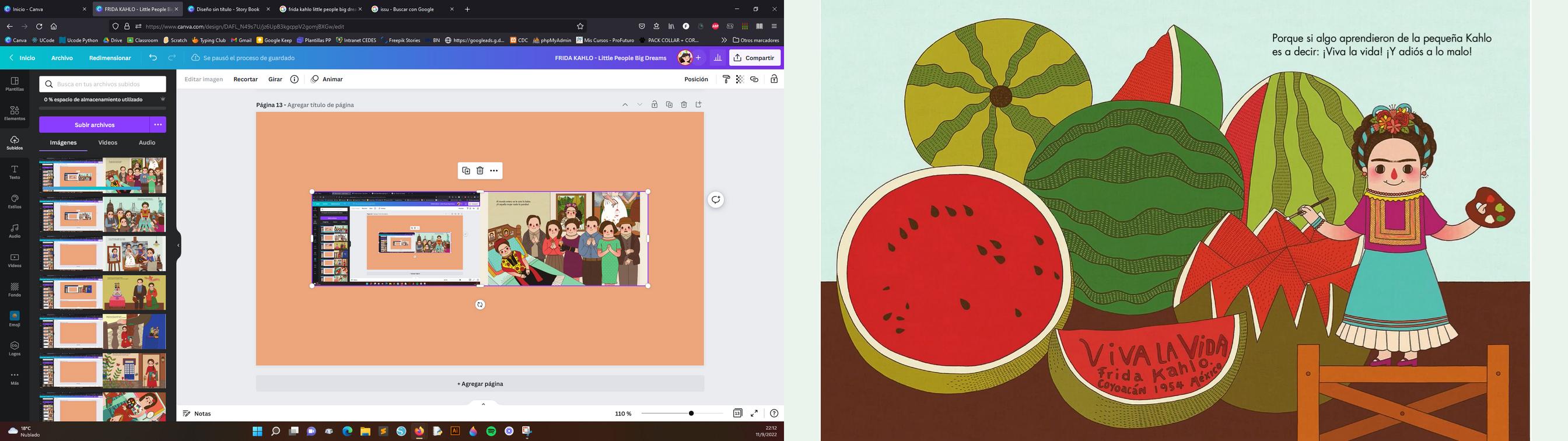Switch to the Videos uploads tab

click(108, 142)
